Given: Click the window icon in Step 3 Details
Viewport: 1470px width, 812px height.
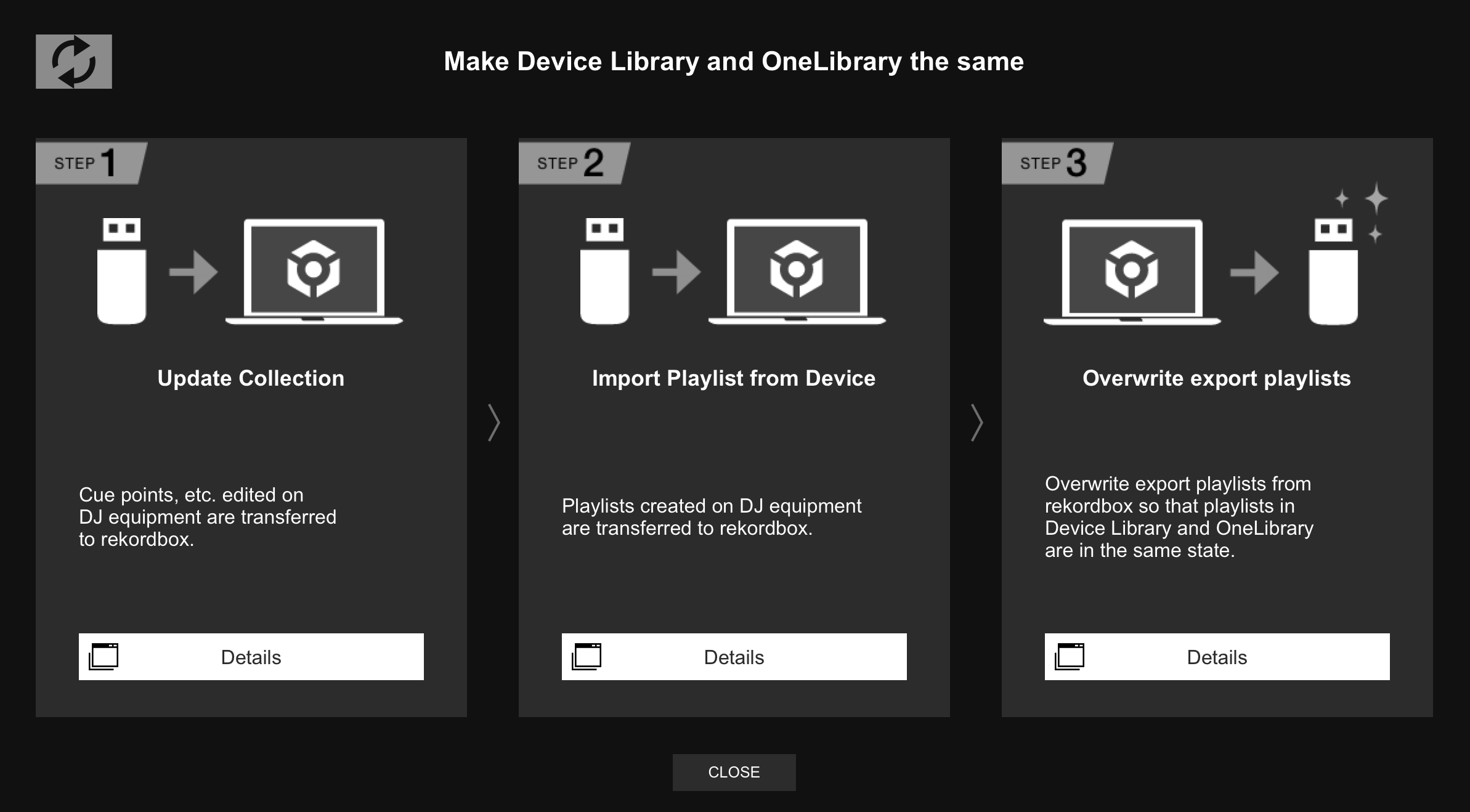Looking at the screenshot, I should point(1070,657).
